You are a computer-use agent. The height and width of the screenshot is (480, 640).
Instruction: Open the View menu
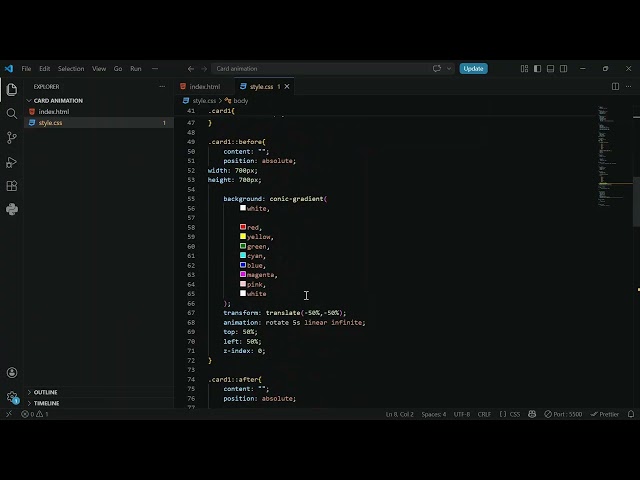click(99, 69)
